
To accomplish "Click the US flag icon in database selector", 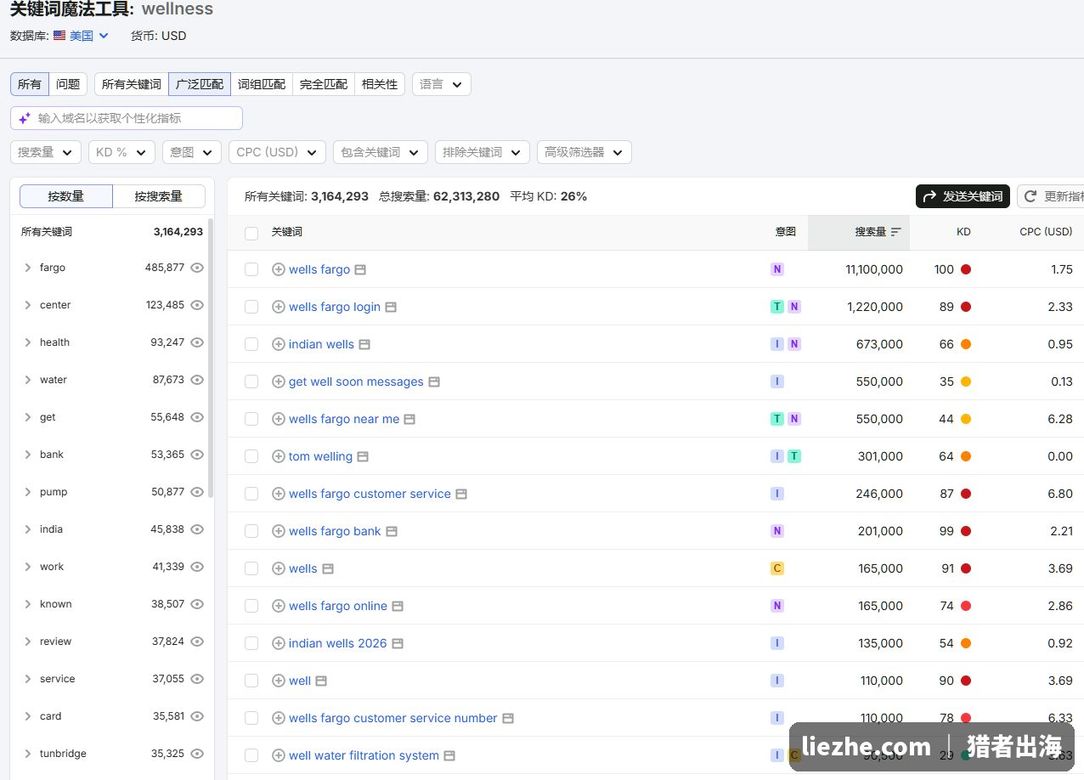I will pos(59,35).
